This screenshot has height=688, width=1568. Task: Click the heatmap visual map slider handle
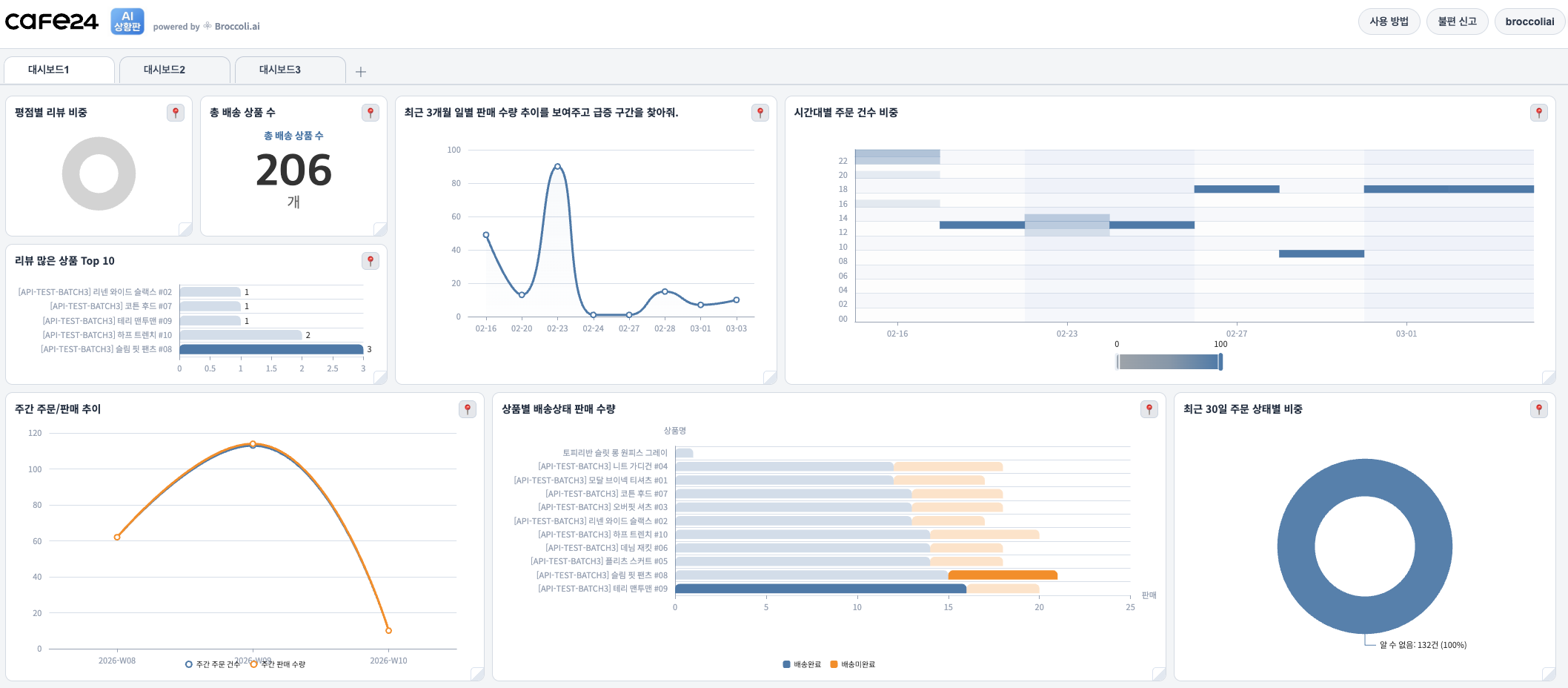pos(1220,362)
